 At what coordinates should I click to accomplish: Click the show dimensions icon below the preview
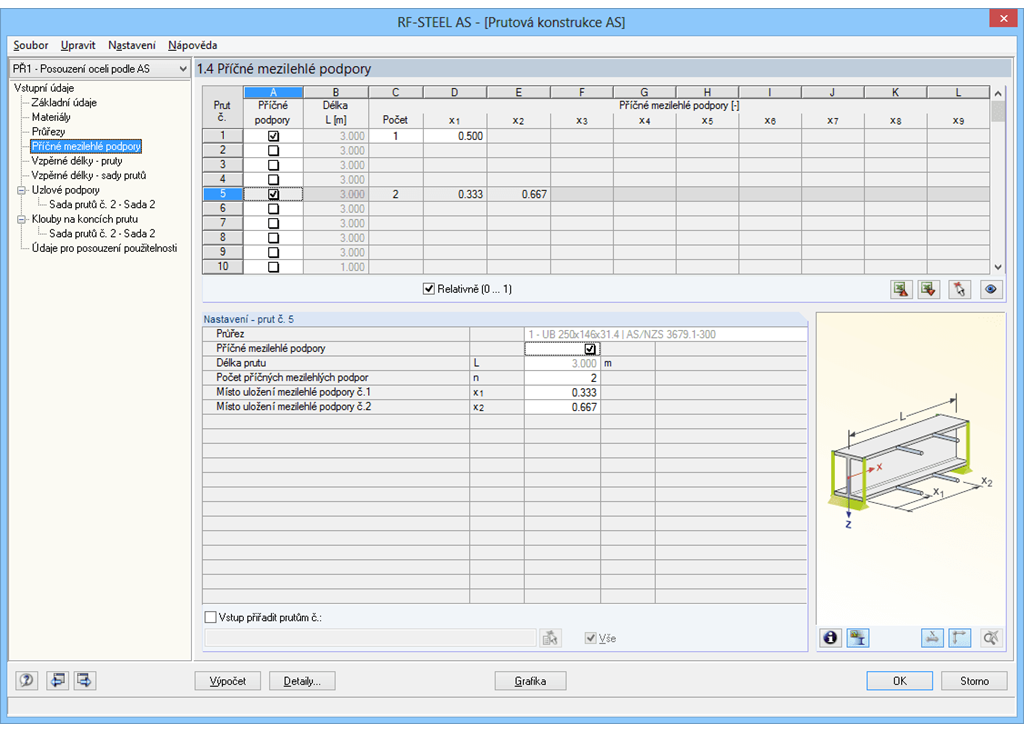coord(933,637)
